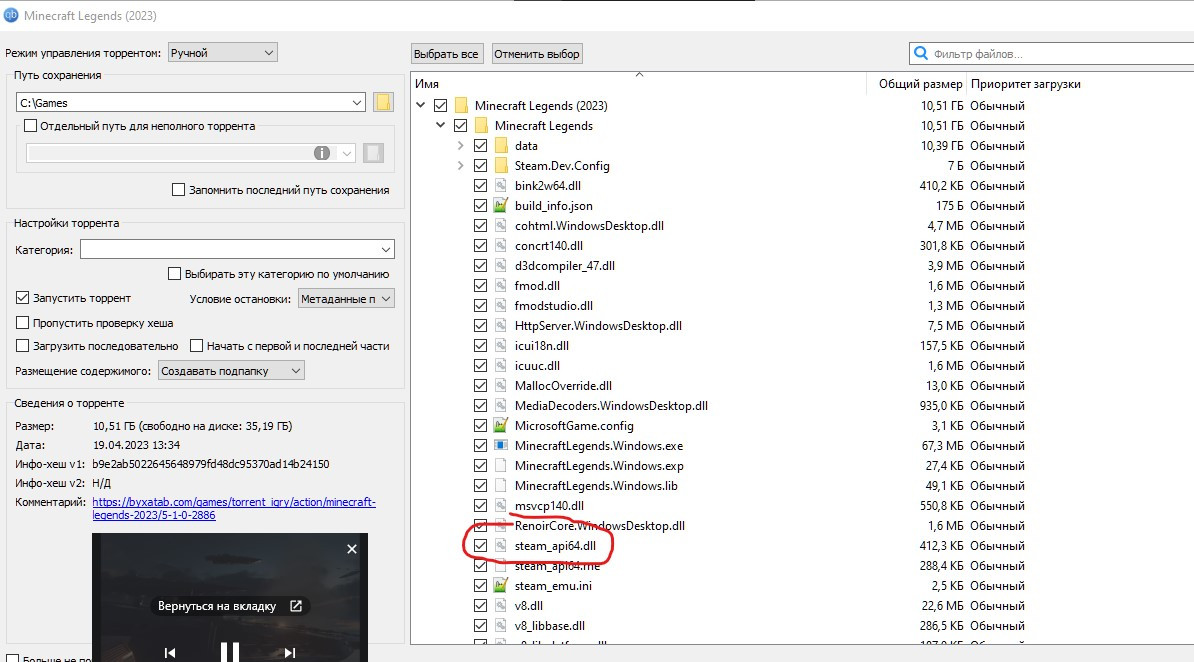Click the data folder icon
This screenshot has width=1194, height=662.
(502, 146)
